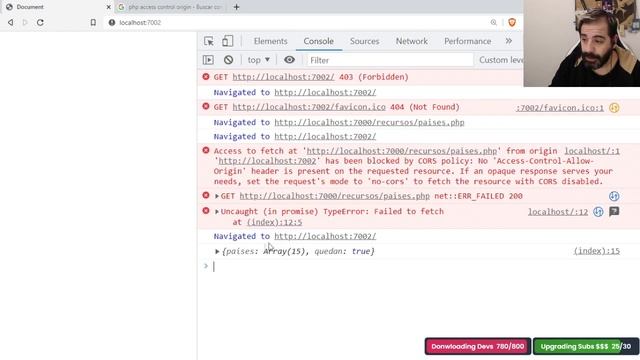Switch to the Elements tab
640x360 pixels.
pyautogui.click(x=271, y=41)
